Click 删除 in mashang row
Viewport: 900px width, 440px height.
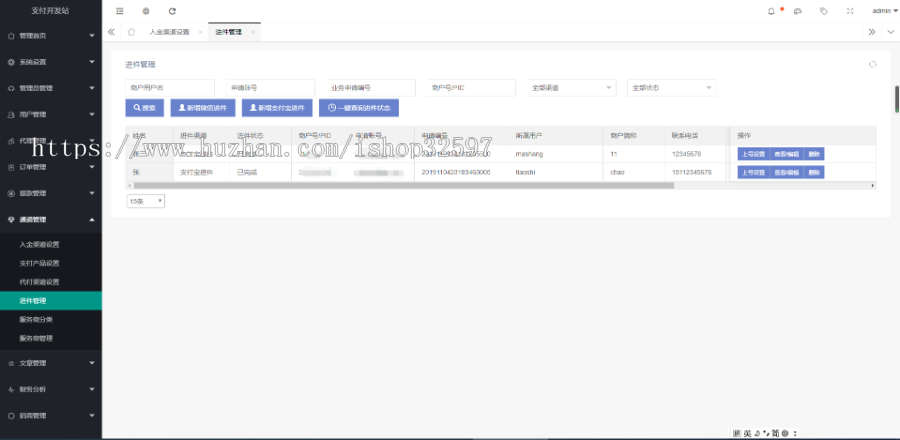[x=814, y=154]
